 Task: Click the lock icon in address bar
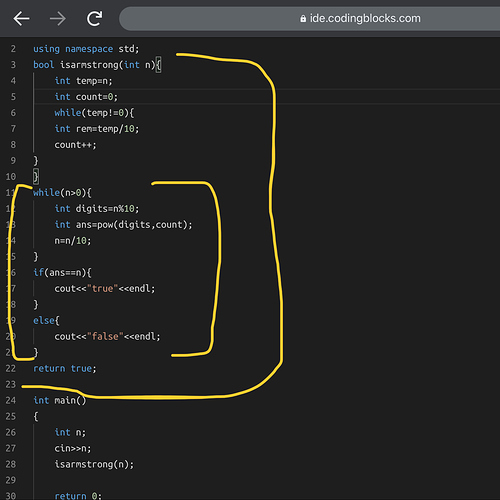tap(303, 19)
